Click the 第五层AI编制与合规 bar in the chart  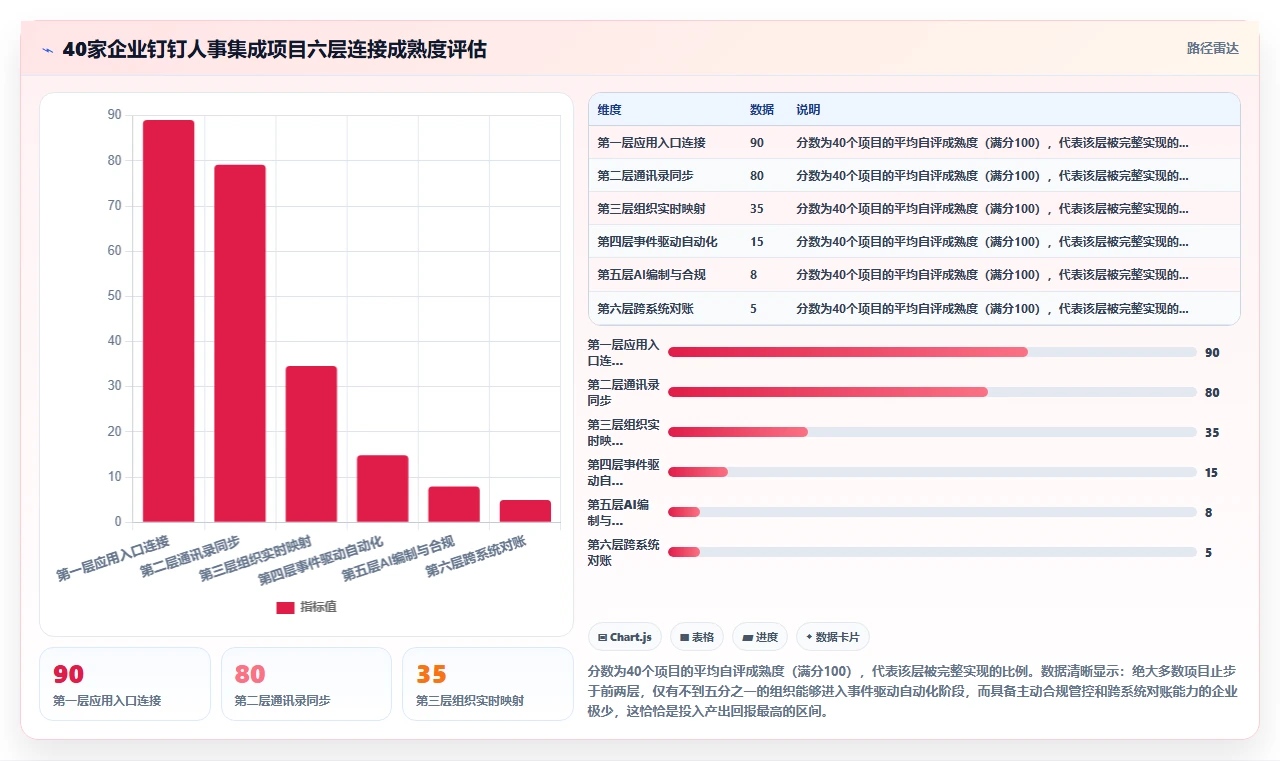454,504
